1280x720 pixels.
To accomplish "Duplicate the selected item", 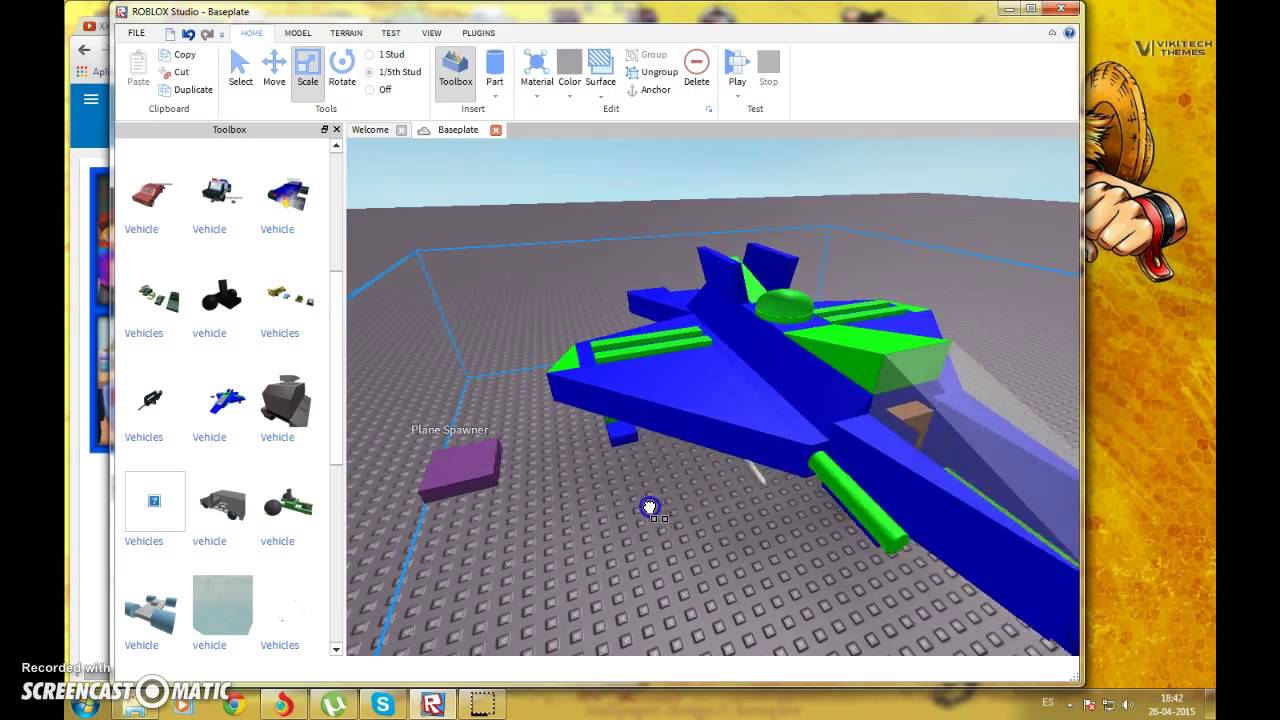I will coord(185,89).
